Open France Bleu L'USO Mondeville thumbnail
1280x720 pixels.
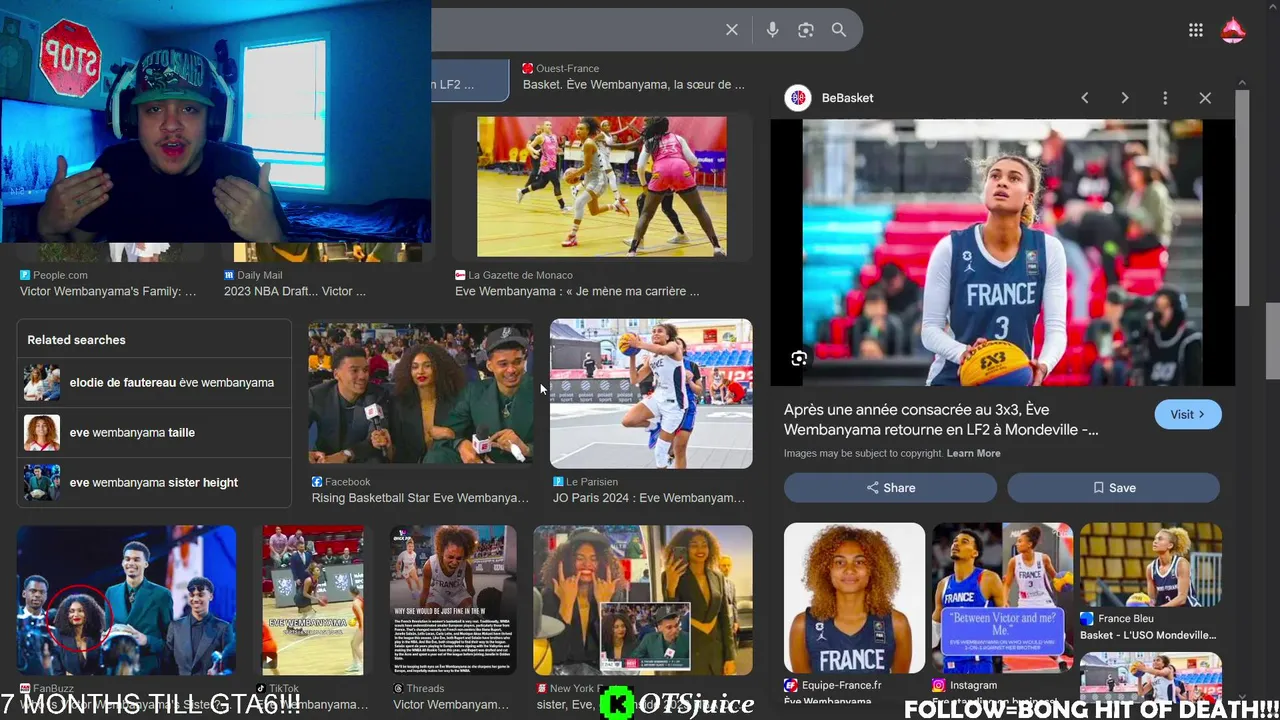[1151, 563]
